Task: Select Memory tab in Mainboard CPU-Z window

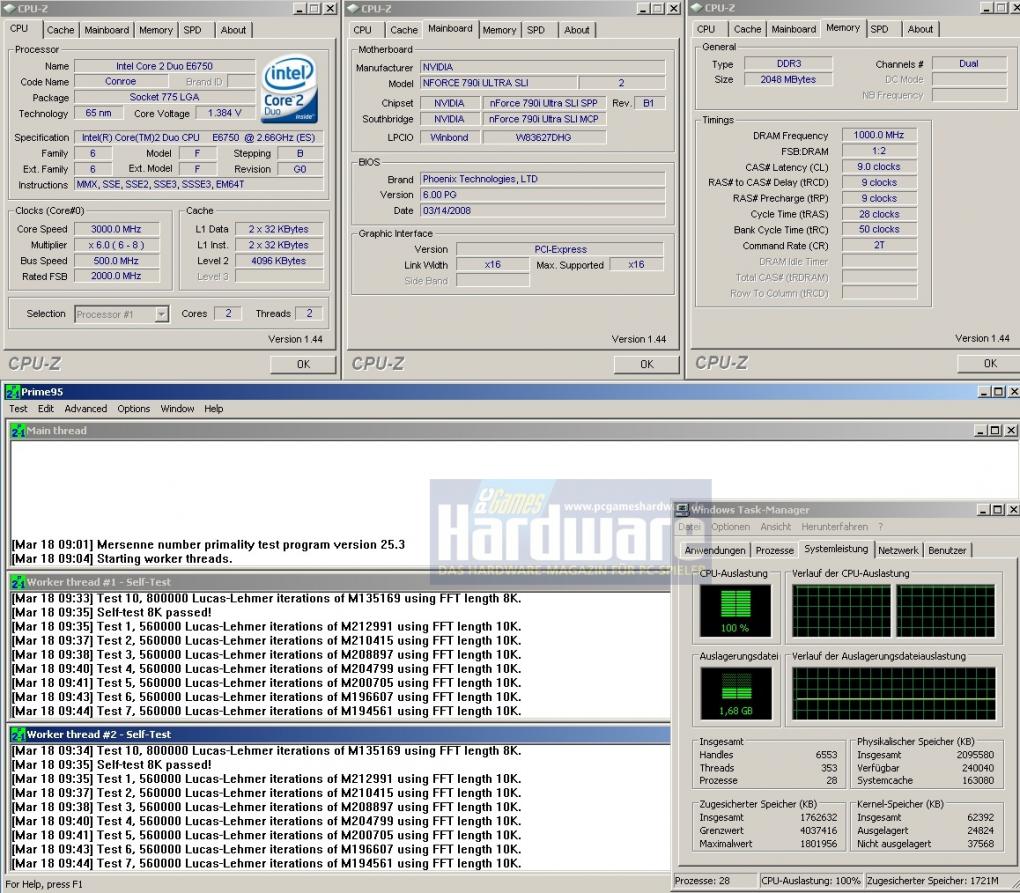Action: coord(499,30)
